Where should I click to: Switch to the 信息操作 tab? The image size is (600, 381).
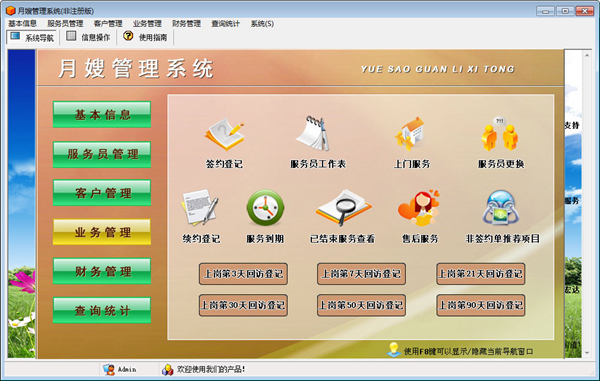(x=89, y=37)
